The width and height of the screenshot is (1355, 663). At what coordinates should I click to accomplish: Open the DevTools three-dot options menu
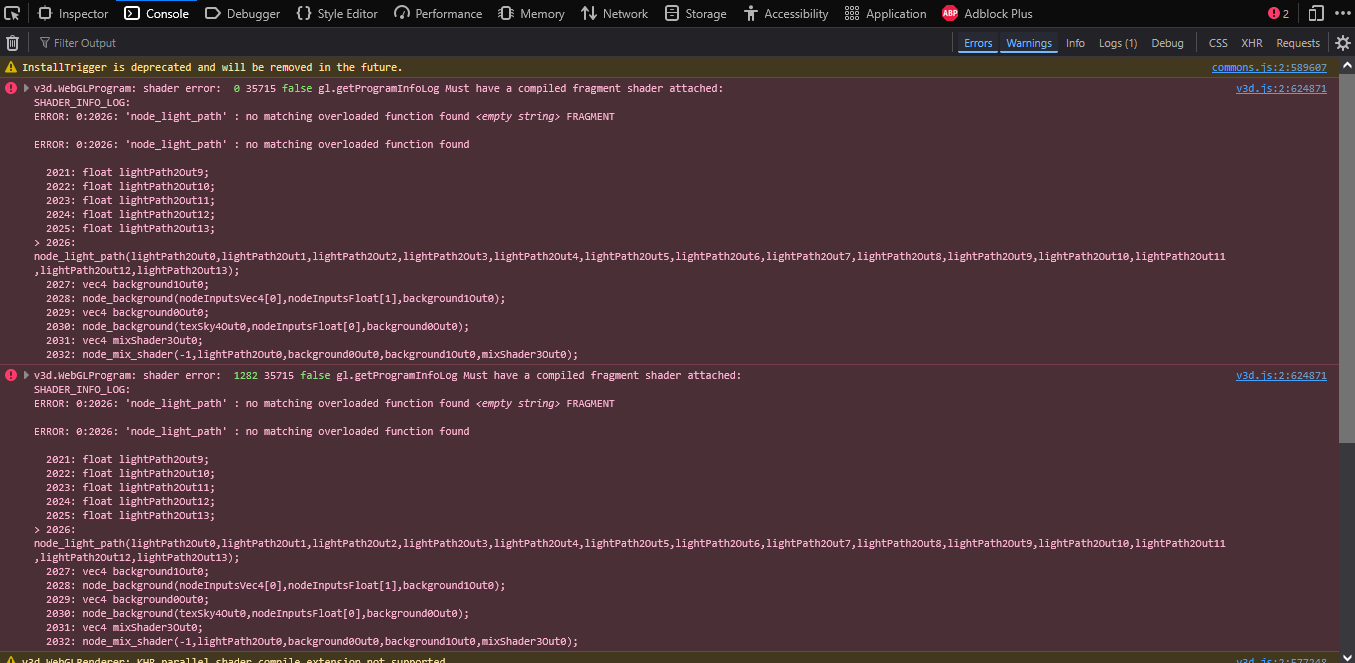click(1341, 14)
